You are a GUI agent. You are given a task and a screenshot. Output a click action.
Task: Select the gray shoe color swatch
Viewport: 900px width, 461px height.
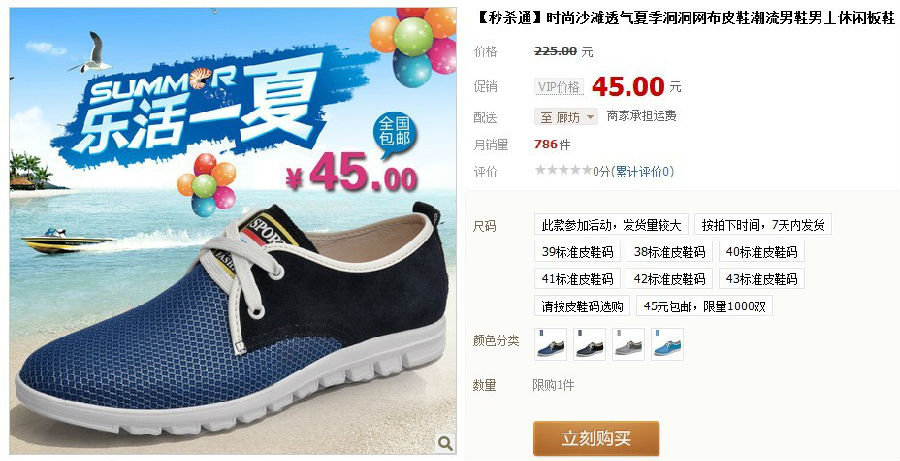tap(629, 344)
